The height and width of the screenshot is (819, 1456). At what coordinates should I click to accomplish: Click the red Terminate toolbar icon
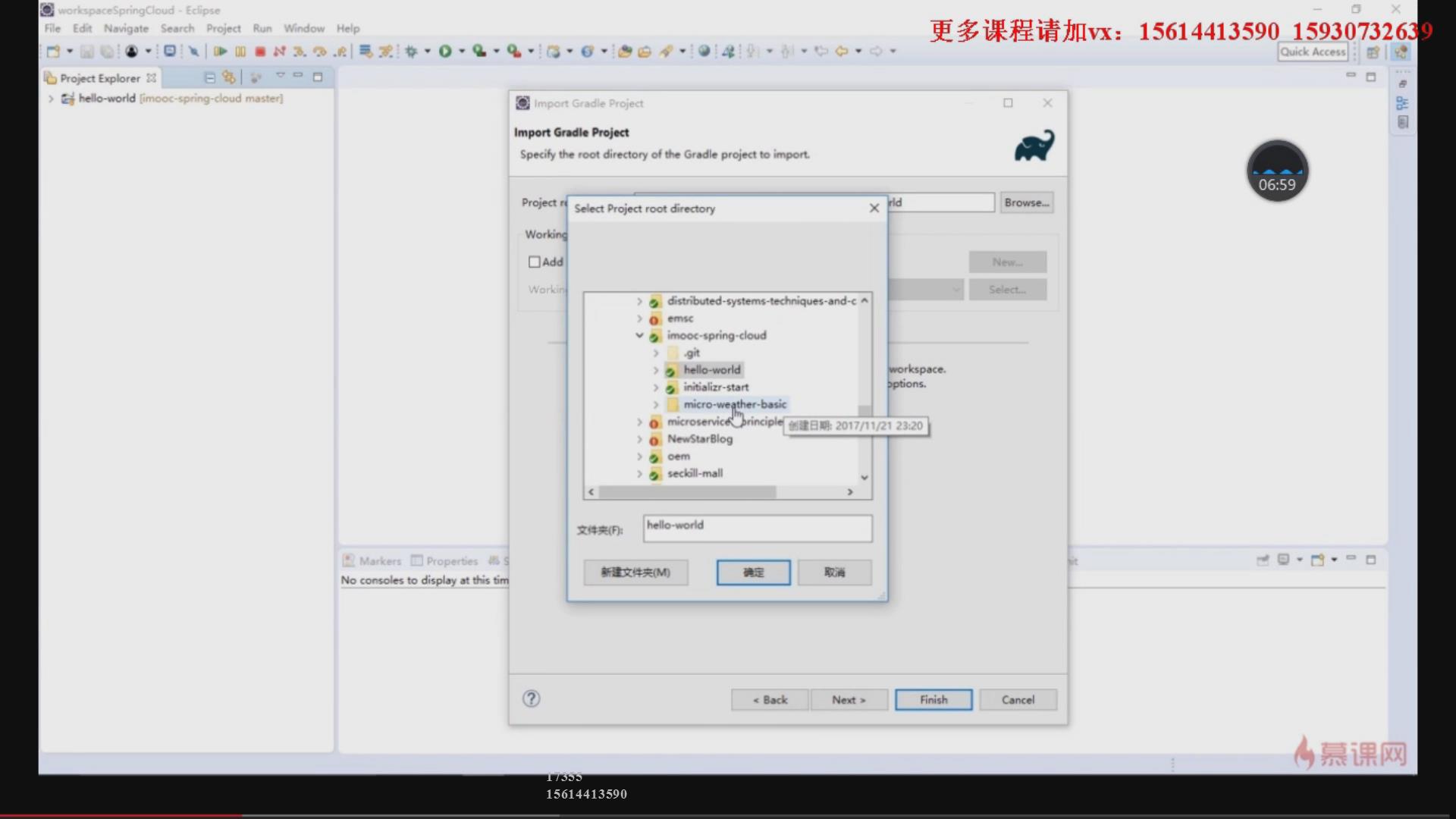tap(260, 52)
